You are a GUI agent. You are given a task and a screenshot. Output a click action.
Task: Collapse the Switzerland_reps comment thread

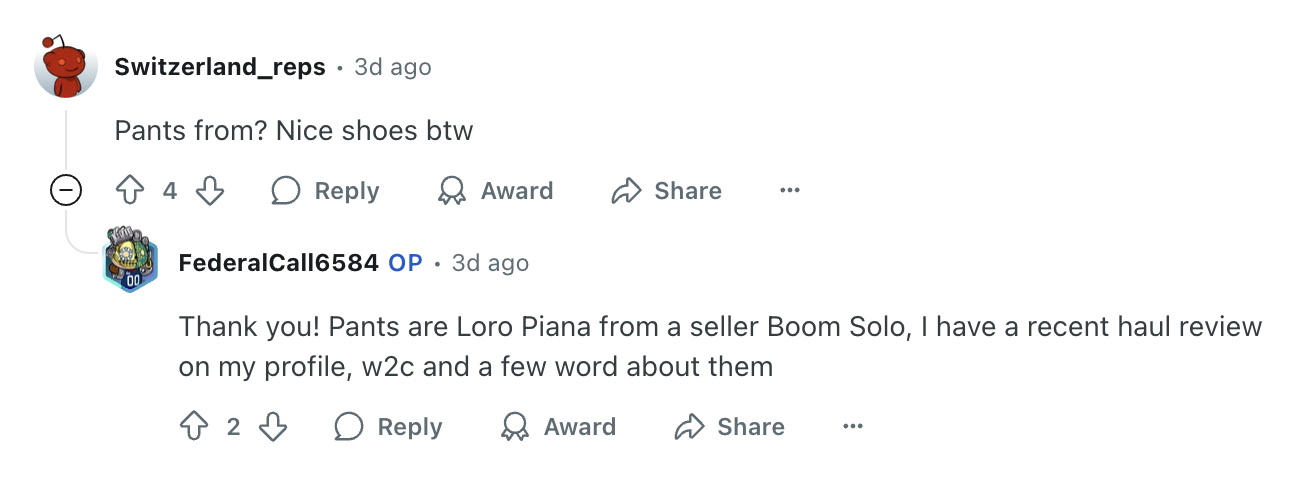[66, 190]
